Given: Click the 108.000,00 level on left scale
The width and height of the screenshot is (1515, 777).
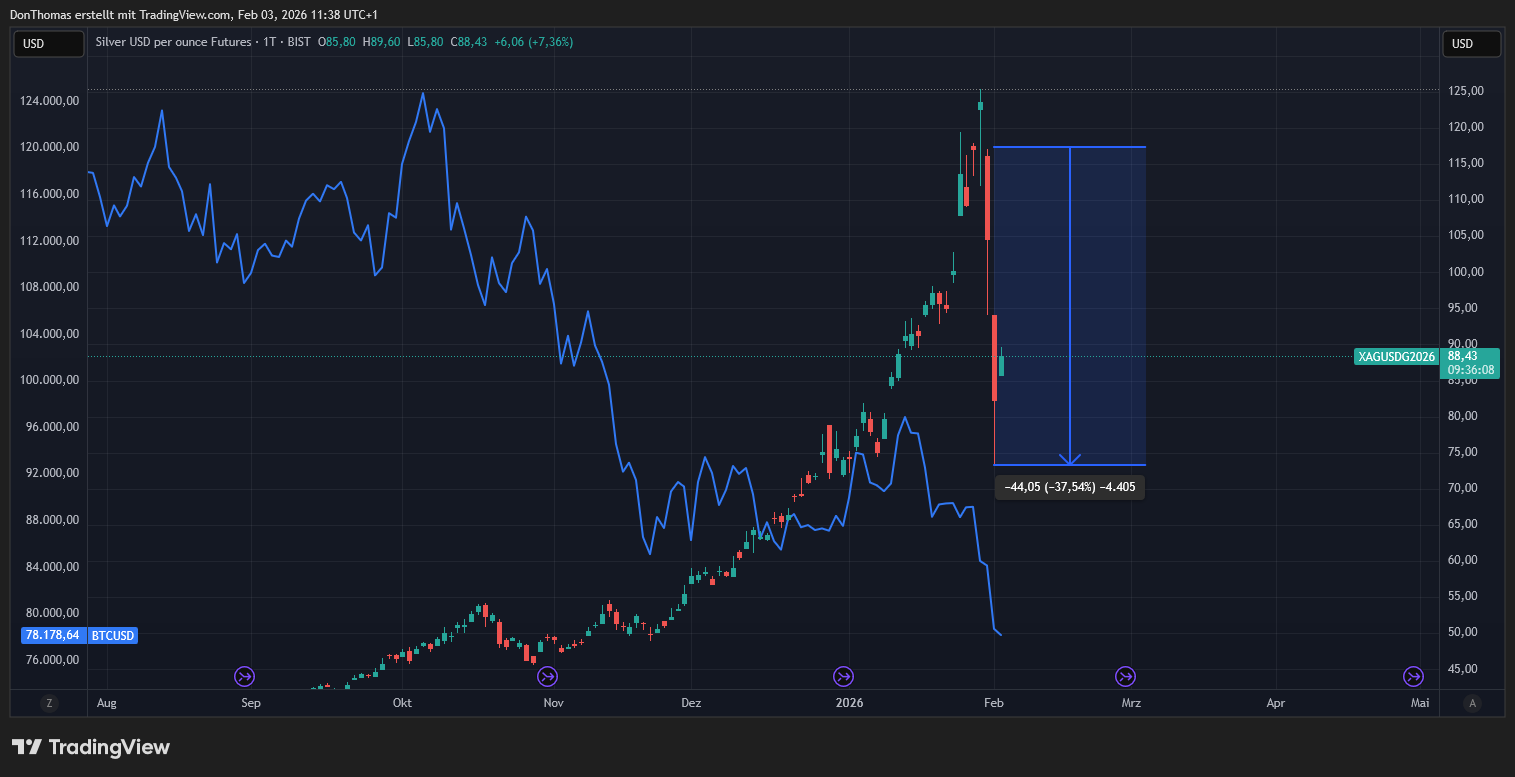Looking at the screenshot, I should pyautogui.click(x=49, y=287).
